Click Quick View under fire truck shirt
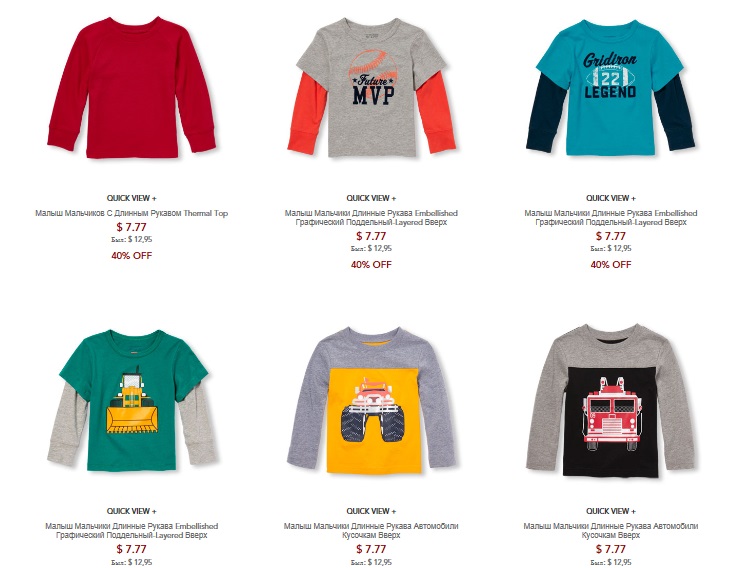Image resolution: width=732 pixels, height=568 pixels. [611, 511]
